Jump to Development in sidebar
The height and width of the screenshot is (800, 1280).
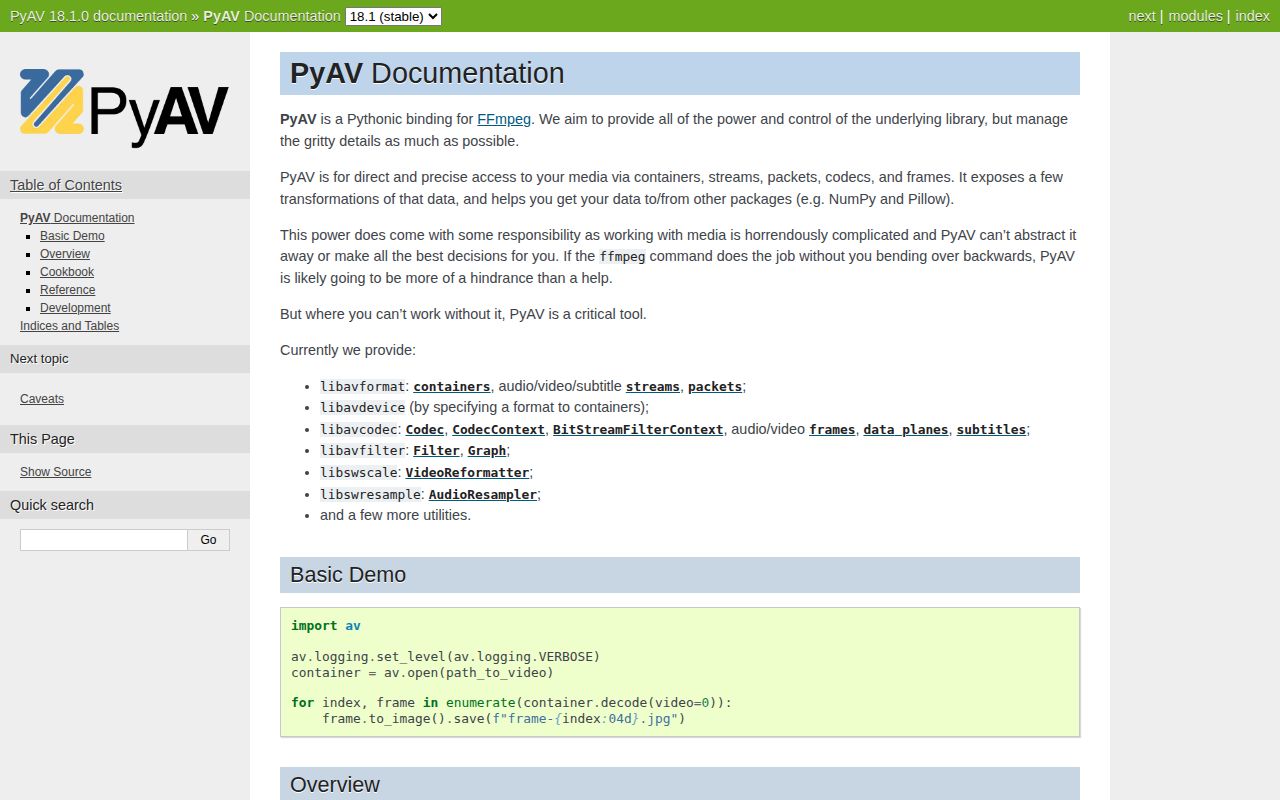(75, 308)
